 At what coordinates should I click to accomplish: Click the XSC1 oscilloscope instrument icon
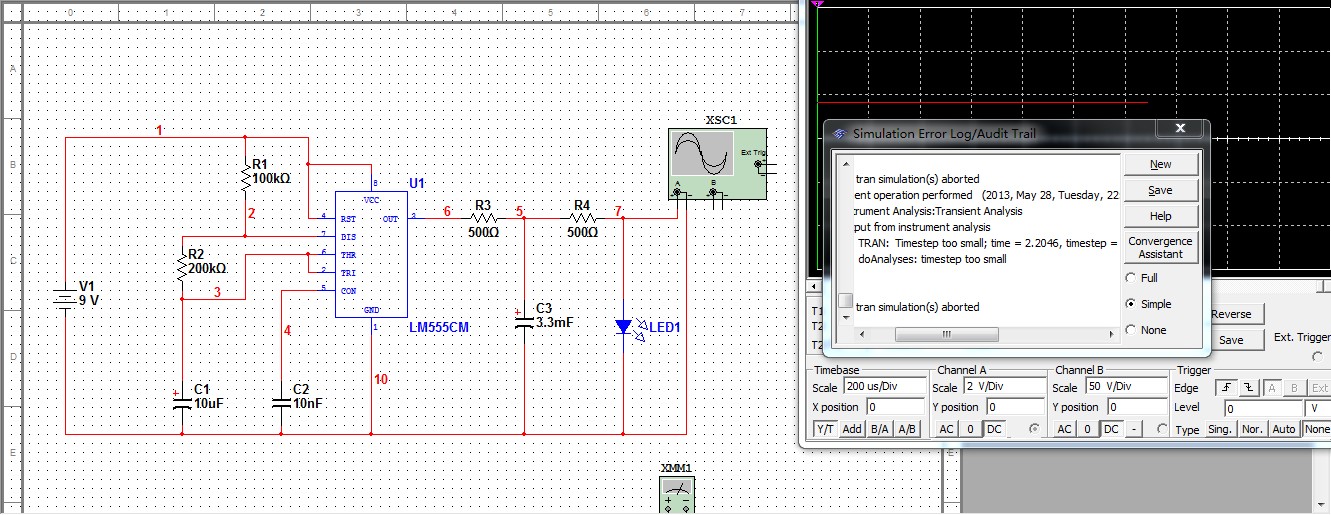[x=716, y=164]
